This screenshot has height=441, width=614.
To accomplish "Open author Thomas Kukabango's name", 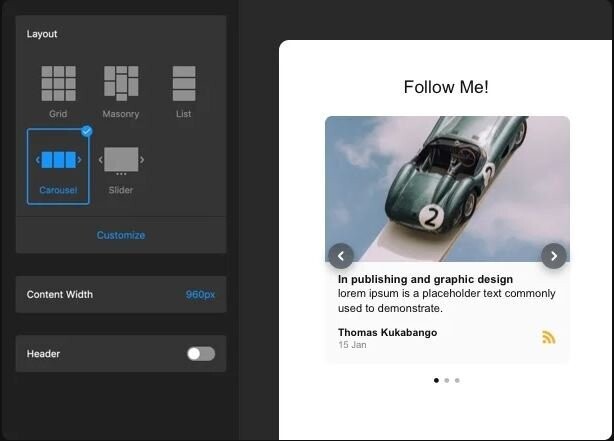I will tap(387, 332).
